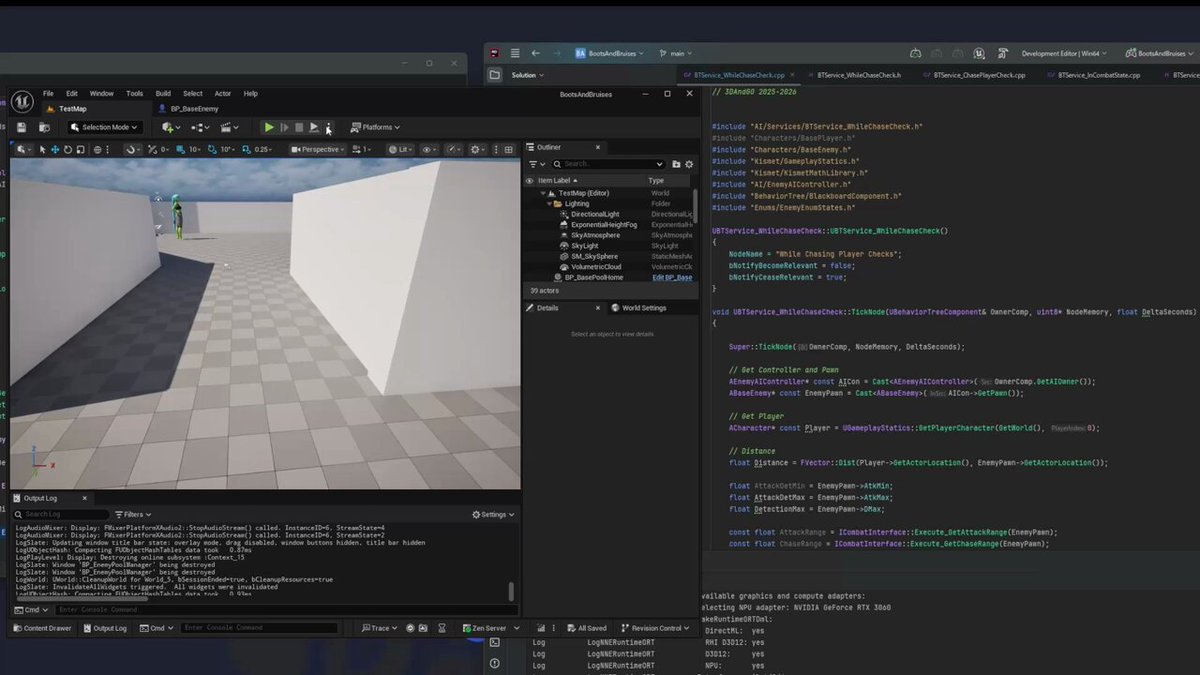Viewport: 1200px width, 675px height.
Task: Open the Platforms dropdown
Action: click(374, 127)
